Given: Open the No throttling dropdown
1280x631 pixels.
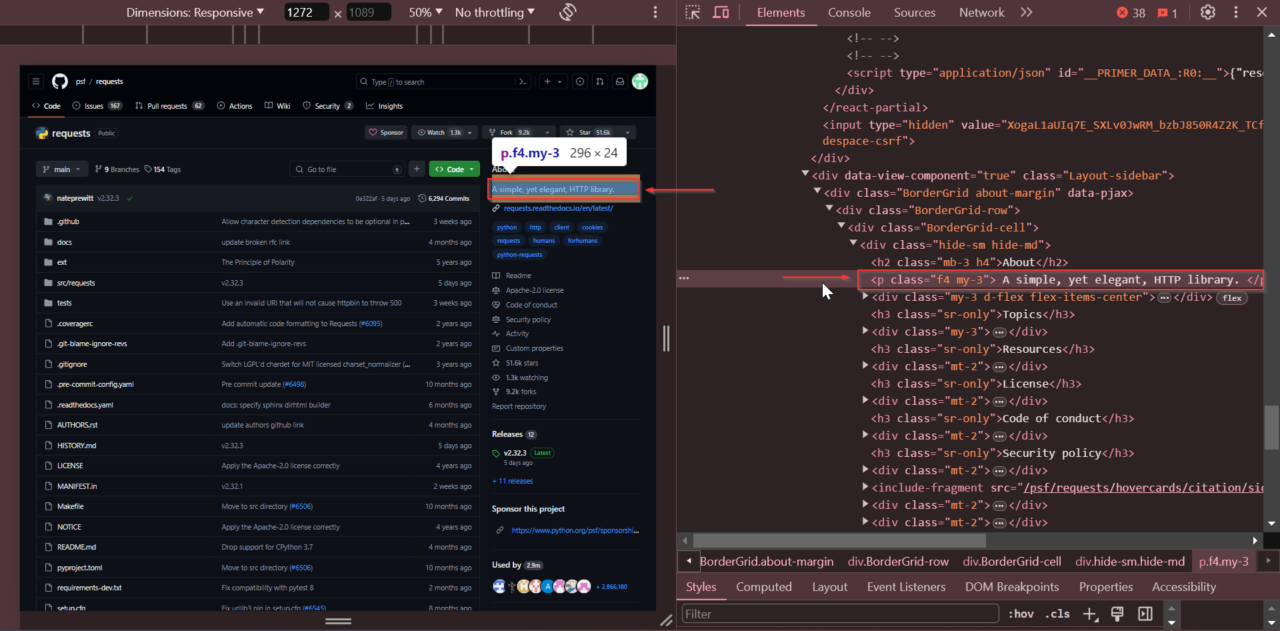Looking at the screenshot, I should [496, 12].
